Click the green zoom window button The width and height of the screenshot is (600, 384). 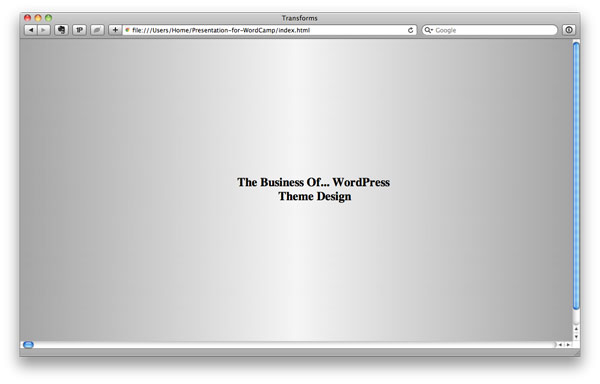click(x=48, y=18)
